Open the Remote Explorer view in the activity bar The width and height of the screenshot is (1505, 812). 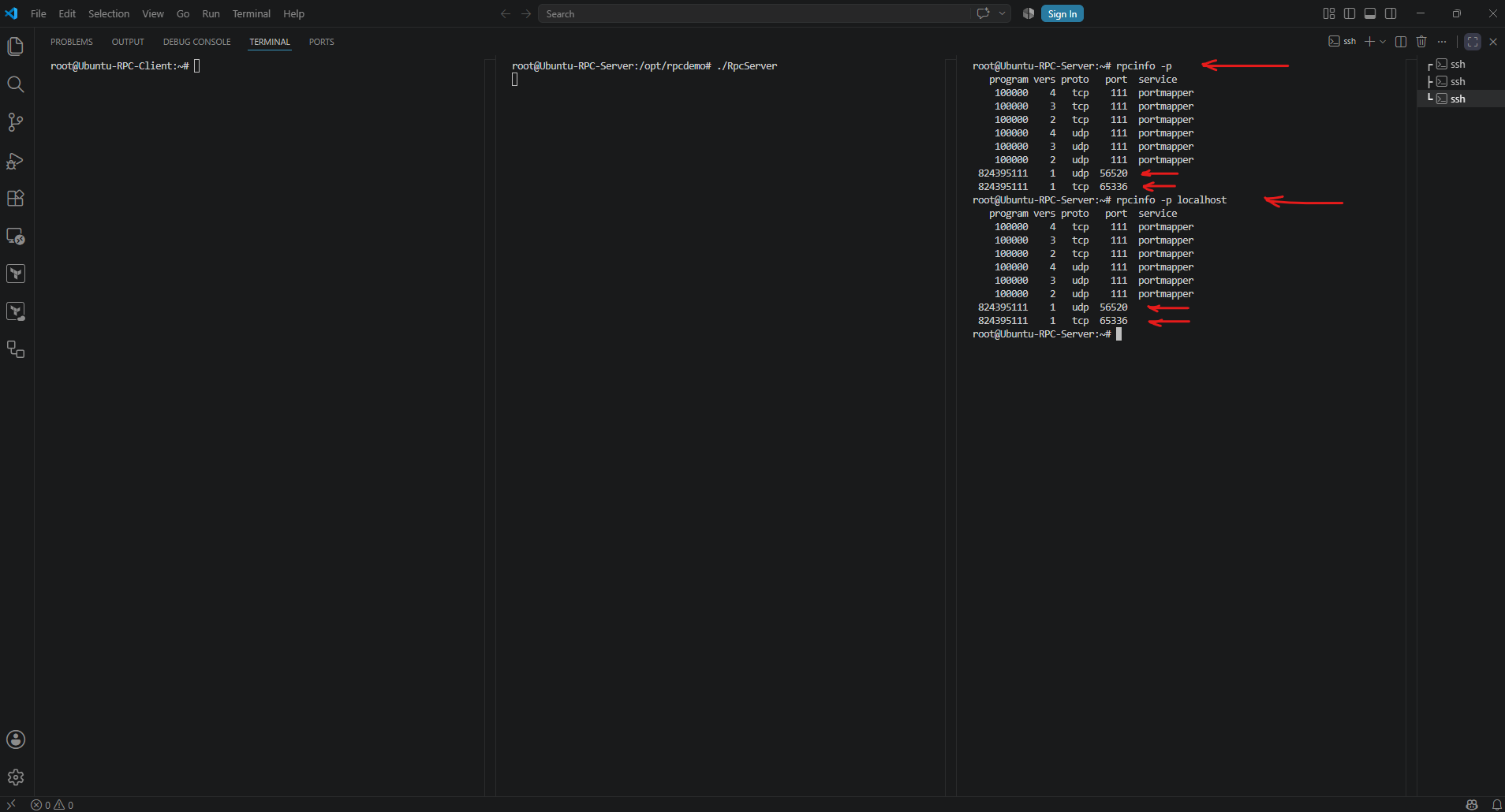(16, 236)
